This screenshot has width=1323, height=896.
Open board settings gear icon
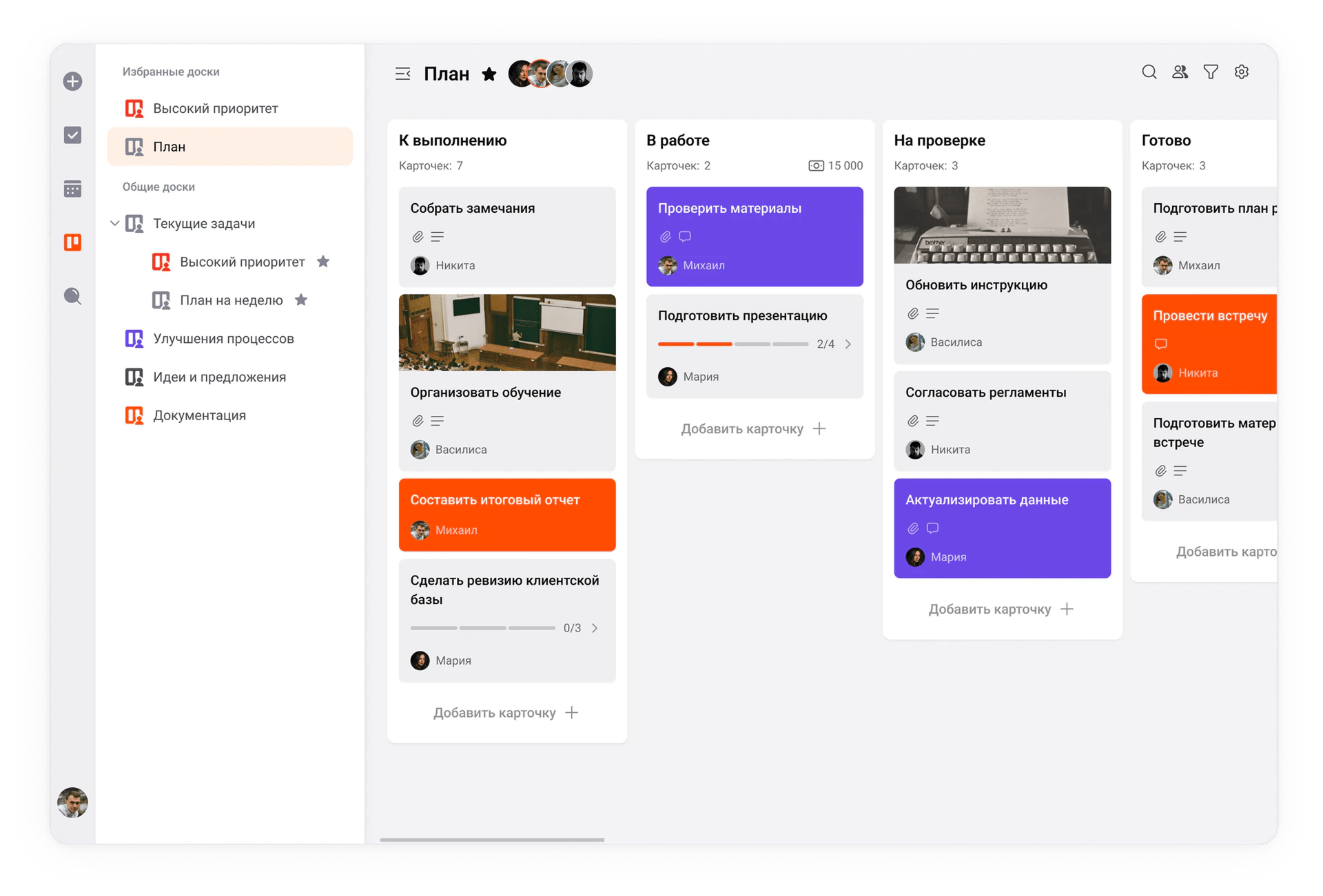[x=1242, y=72]
